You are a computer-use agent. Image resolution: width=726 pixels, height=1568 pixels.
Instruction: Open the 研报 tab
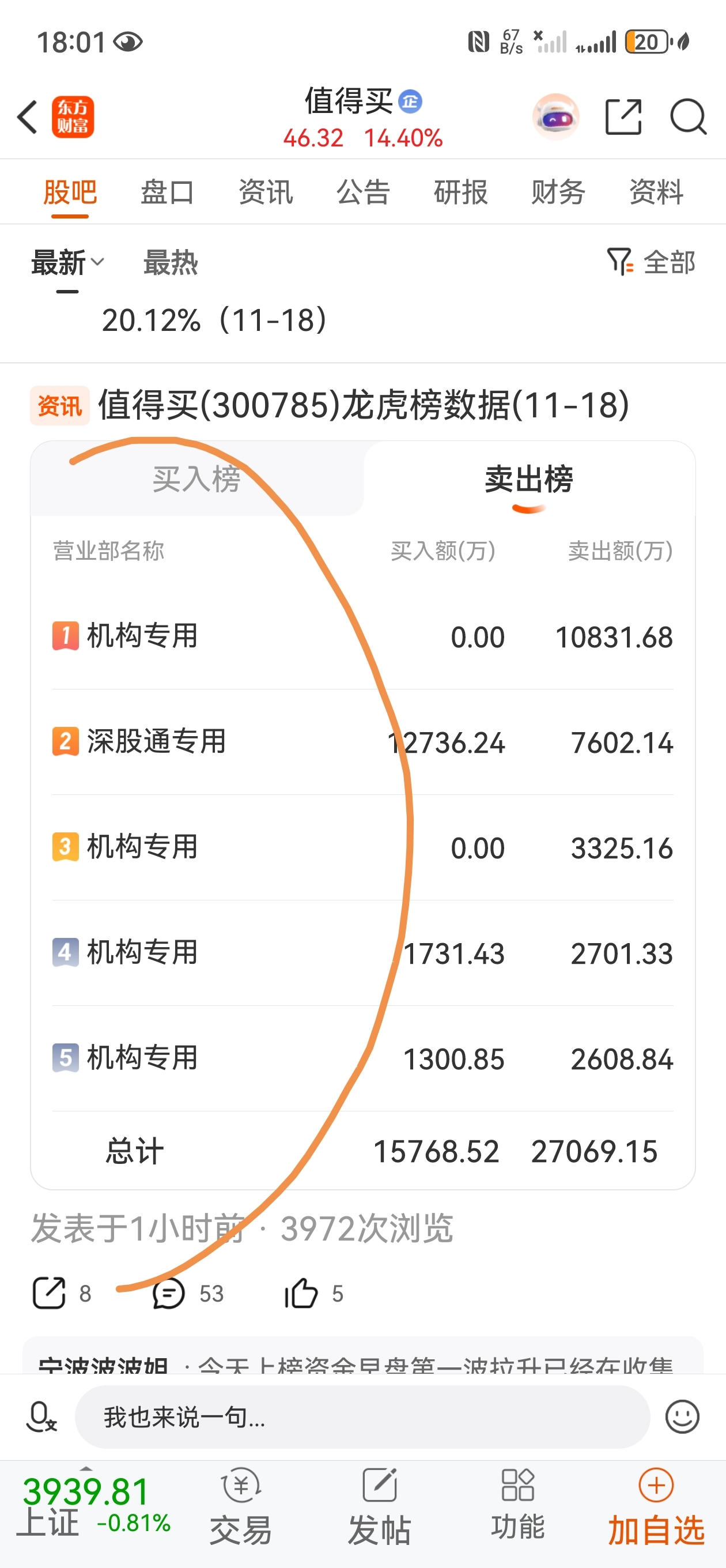point(461,193)
